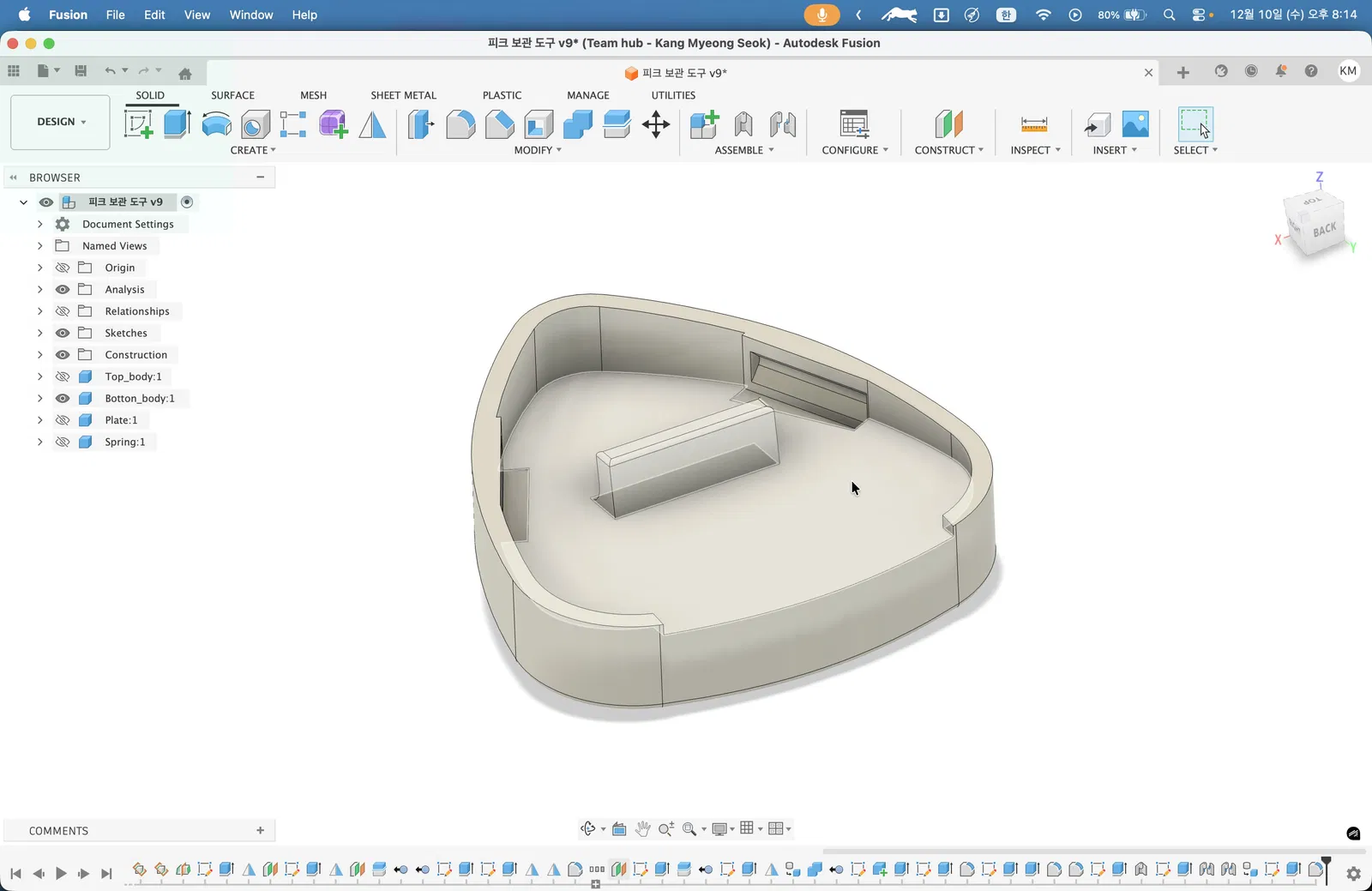The width and height of the screenshot is (1372, 891).
Task: Select the Insert Derive tool
Action: pyautogui.click(x=1097, y=124)
